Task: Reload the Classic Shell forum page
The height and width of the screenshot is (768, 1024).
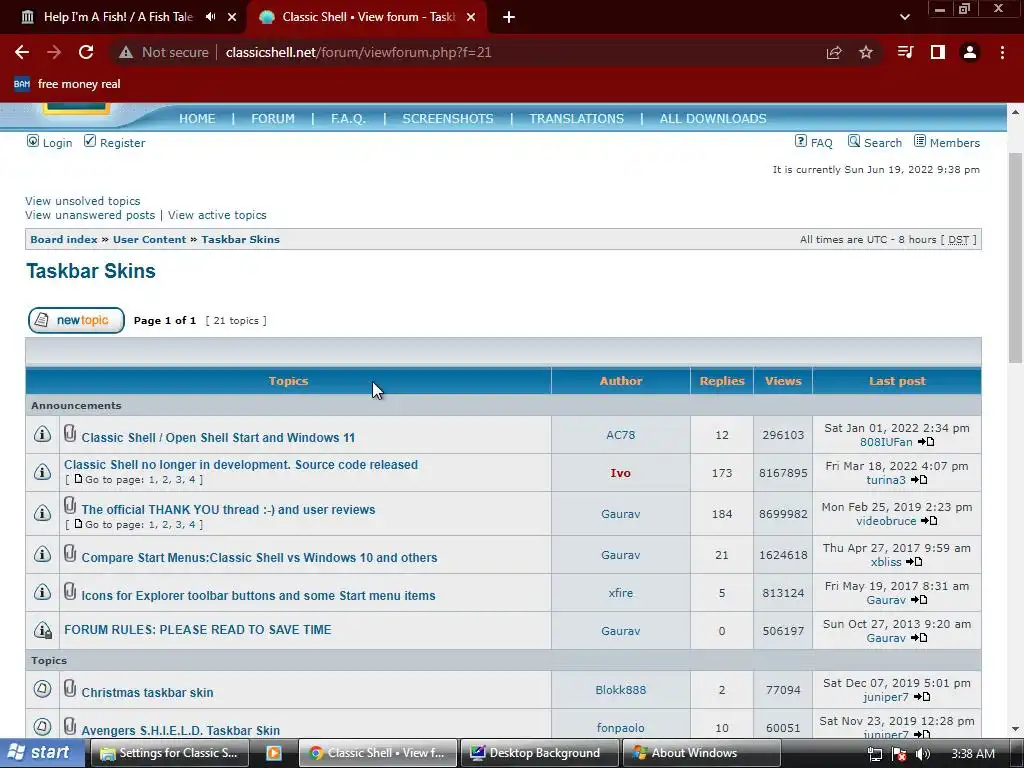Action: click(x=86, y=52)
